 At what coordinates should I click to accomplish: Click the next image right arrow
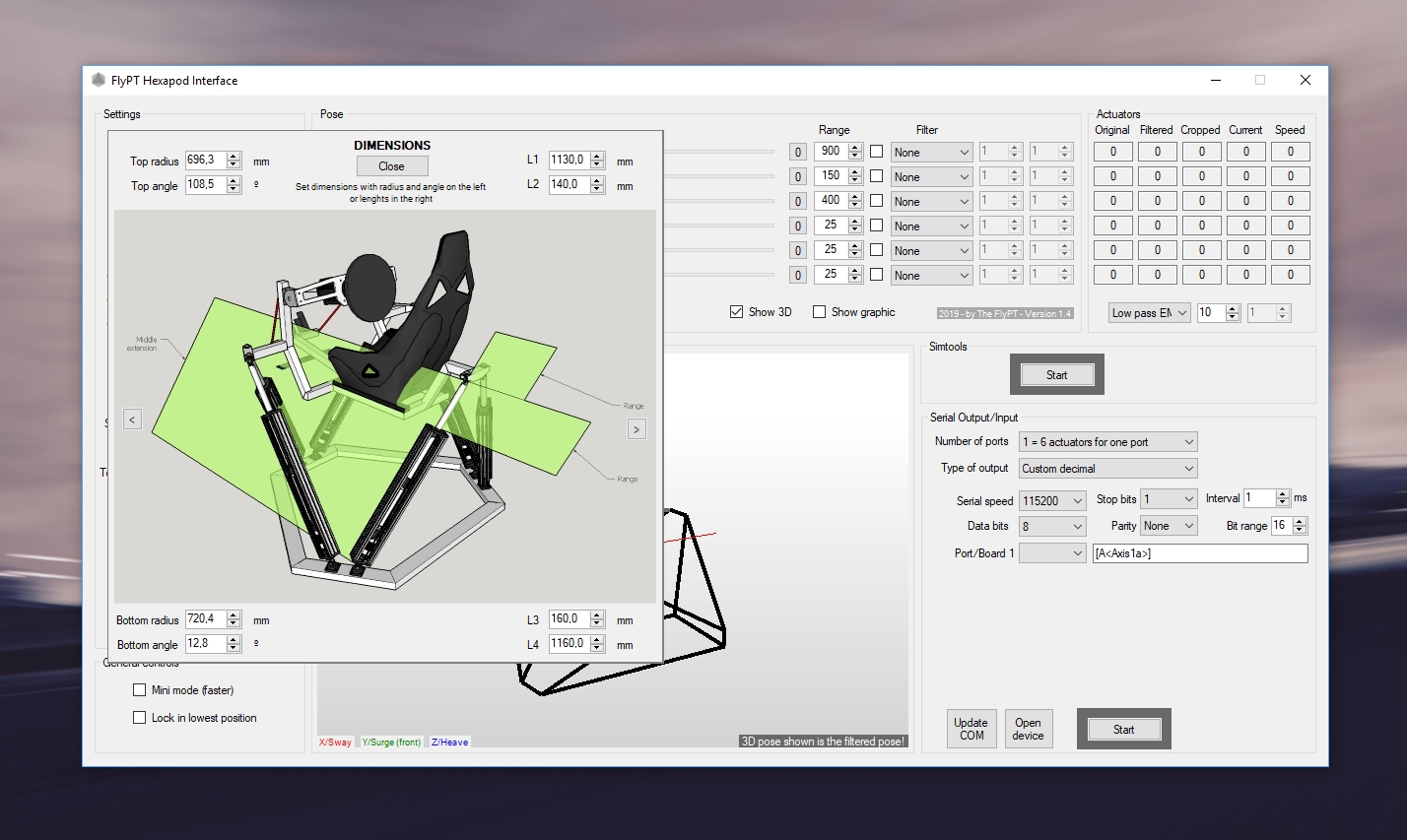pyautogui.click(x=636, y=429)
